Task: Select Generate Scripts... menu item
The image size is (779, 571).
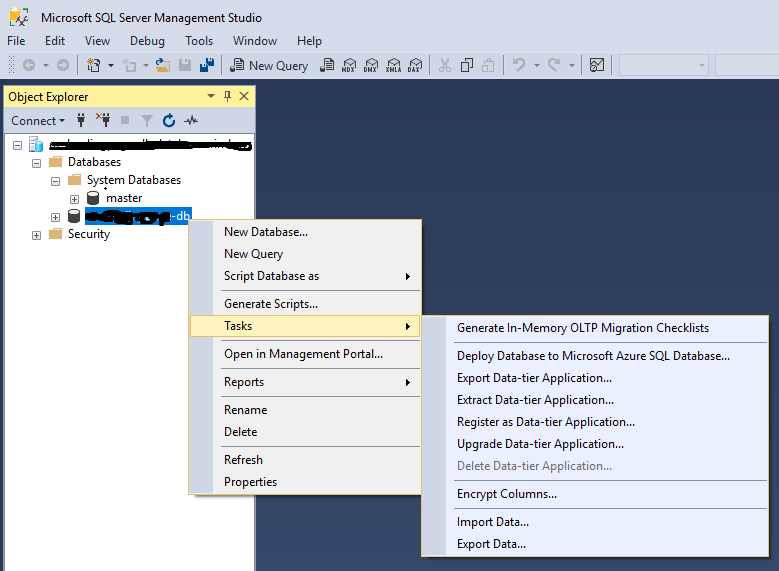Action: pyautogui.click(x=305, y=304)
